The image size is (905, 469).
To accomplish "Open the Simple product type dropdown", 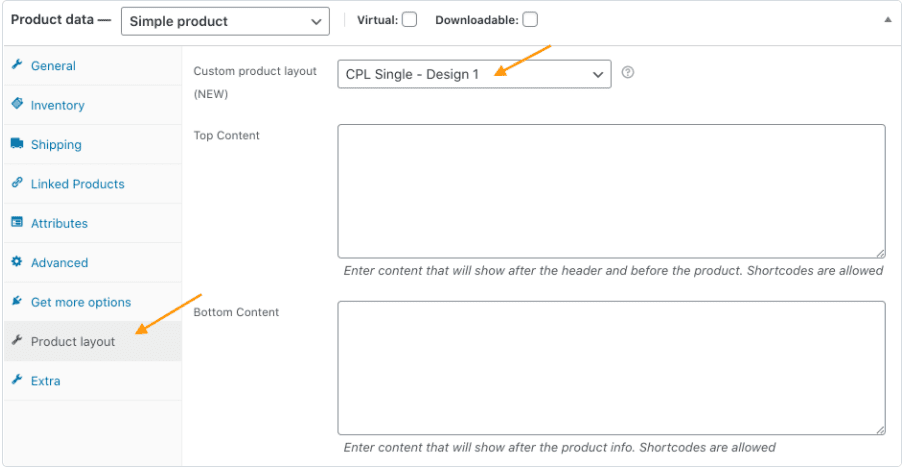I will pyautogui.click(x=225, y=21).
